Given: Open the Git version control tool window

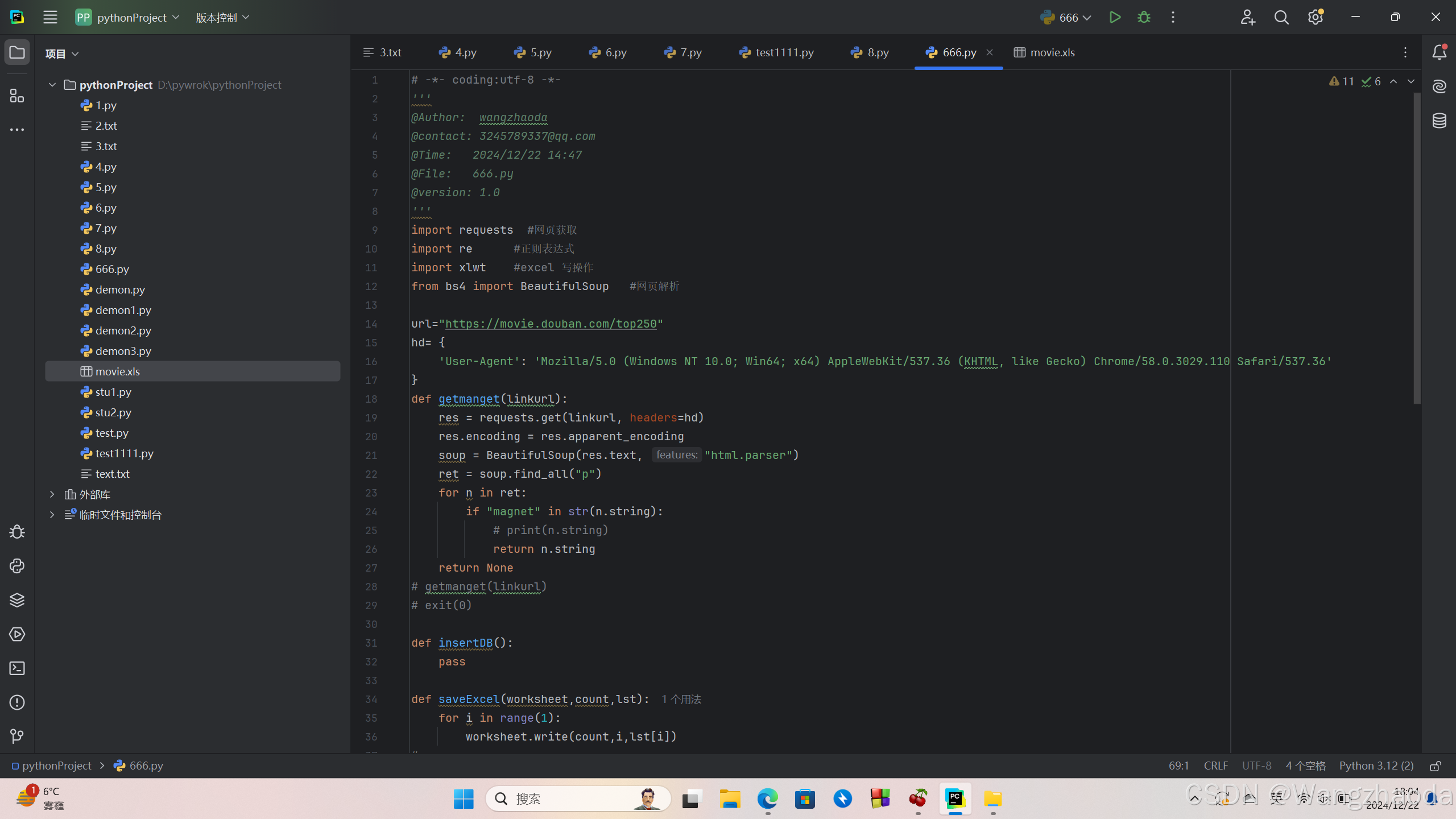Looking at the screenshot, I should (x=17, y=737).
